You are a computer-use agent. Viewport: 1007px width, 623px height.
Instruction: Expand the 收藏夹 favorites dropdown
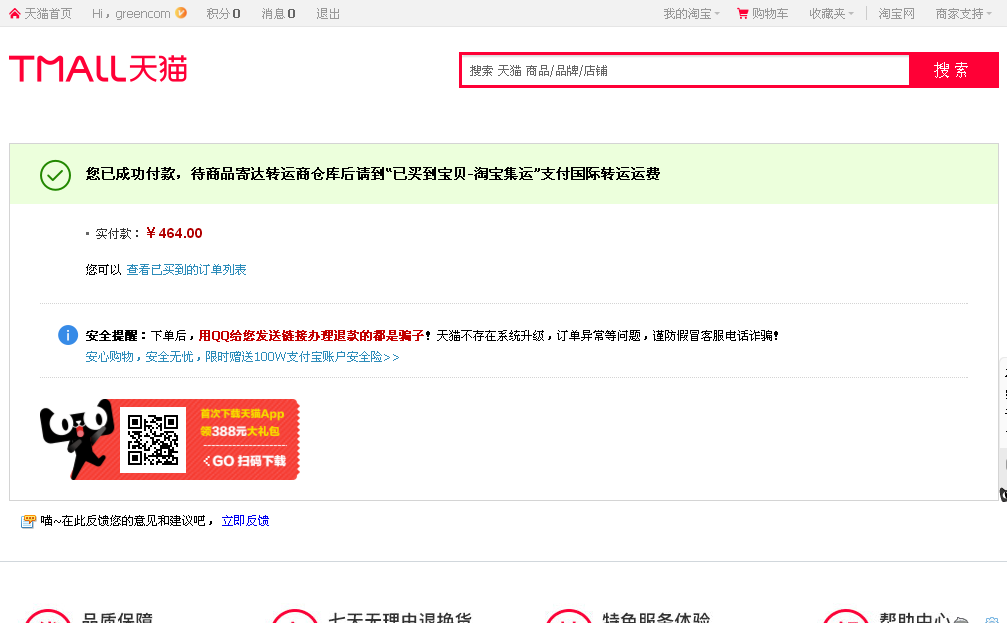(831, 13)
